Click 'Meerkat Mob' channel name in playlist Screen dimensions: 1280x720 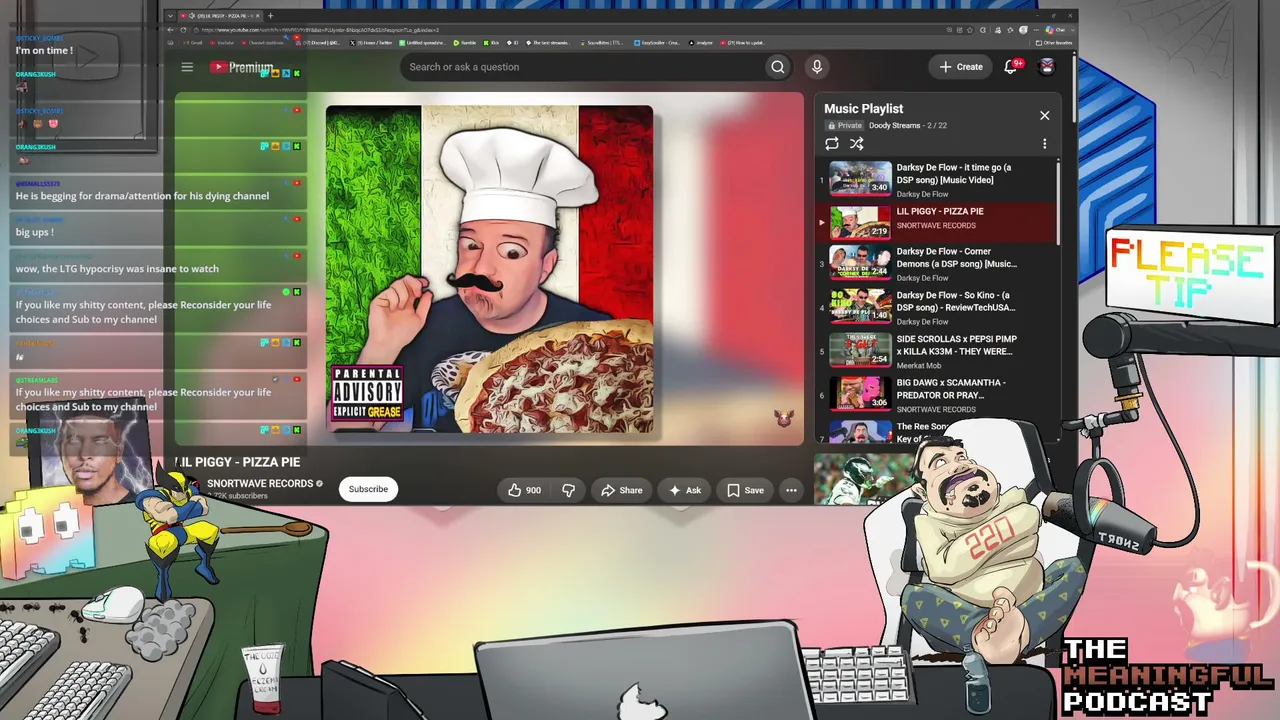coord(919,366)
